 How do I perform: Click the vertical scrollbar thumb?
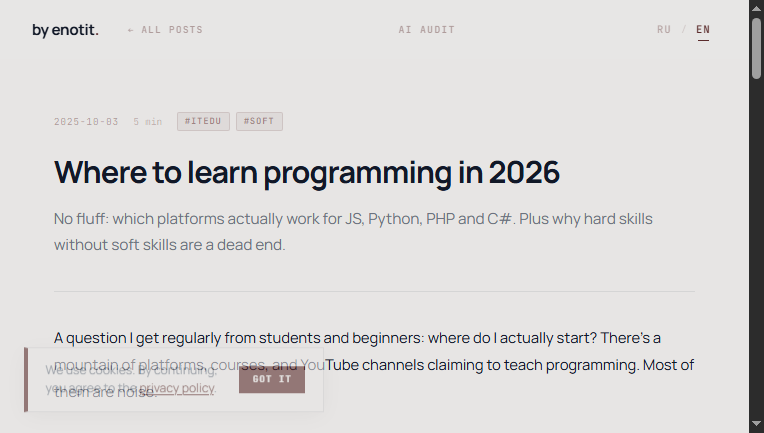click(757, 47)
